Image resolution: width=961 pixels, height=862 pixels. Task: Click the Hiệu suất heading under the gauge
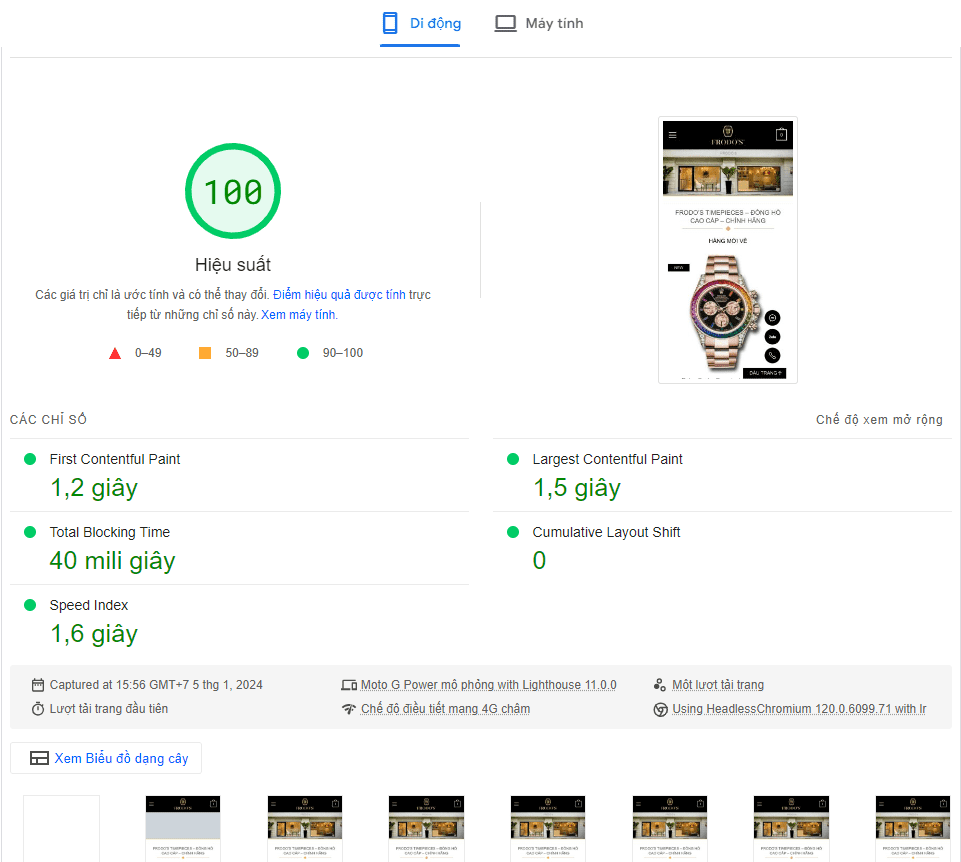click(233, 265)
